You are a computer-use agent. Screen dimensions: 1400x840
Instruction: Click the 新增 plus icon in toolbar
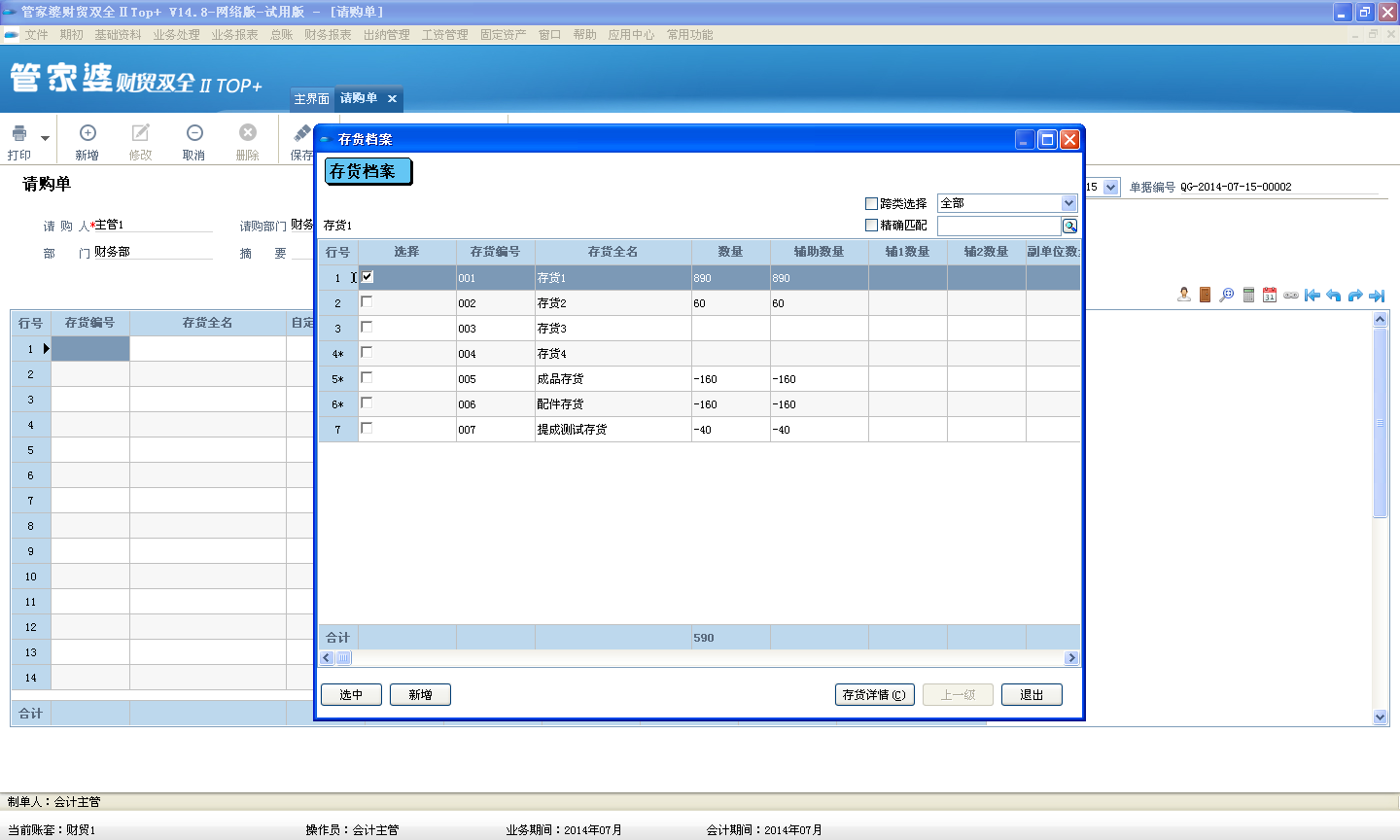click(x=87, y=133)
